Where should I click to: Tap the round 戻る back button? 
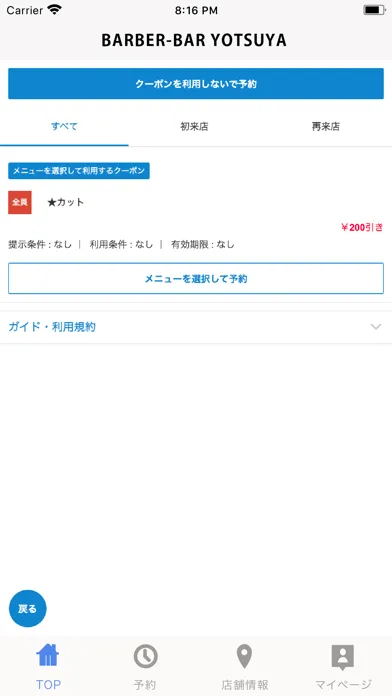[x=28, y=609]
